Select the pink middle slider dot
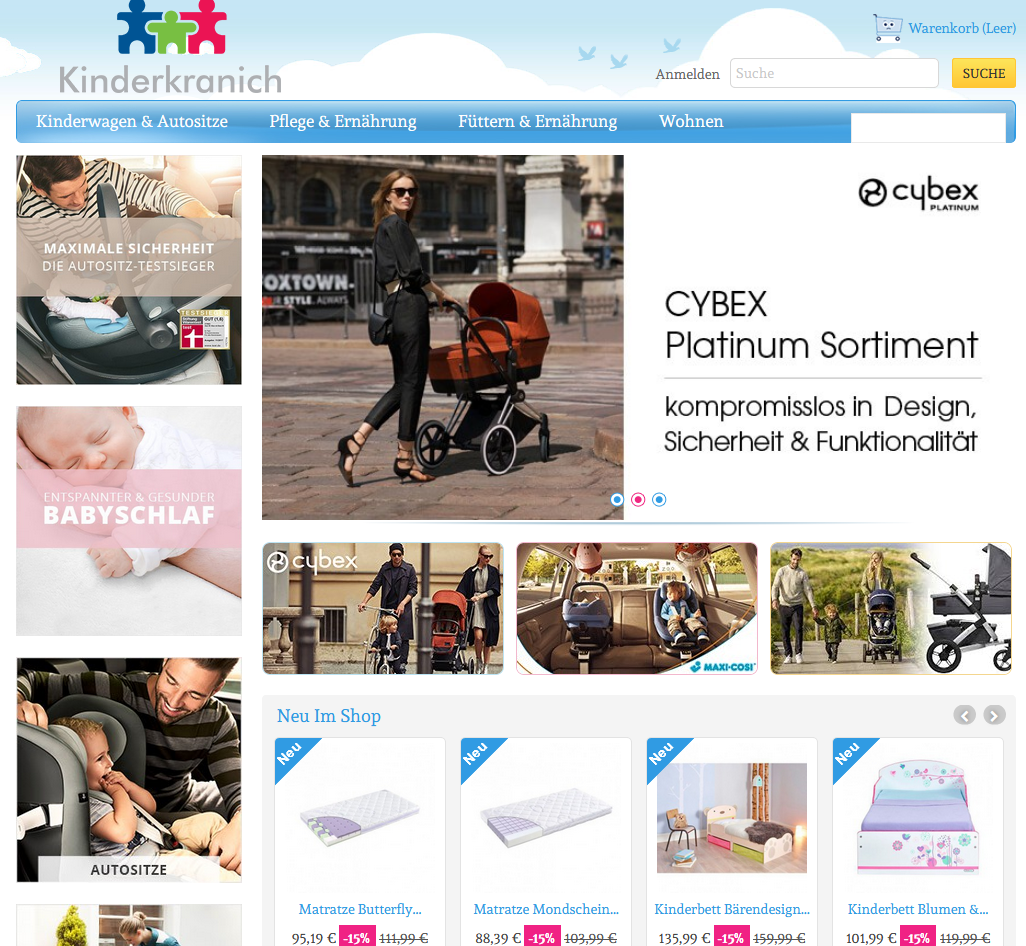Viewport: 1026px width, 946px height. coord(638,500)
